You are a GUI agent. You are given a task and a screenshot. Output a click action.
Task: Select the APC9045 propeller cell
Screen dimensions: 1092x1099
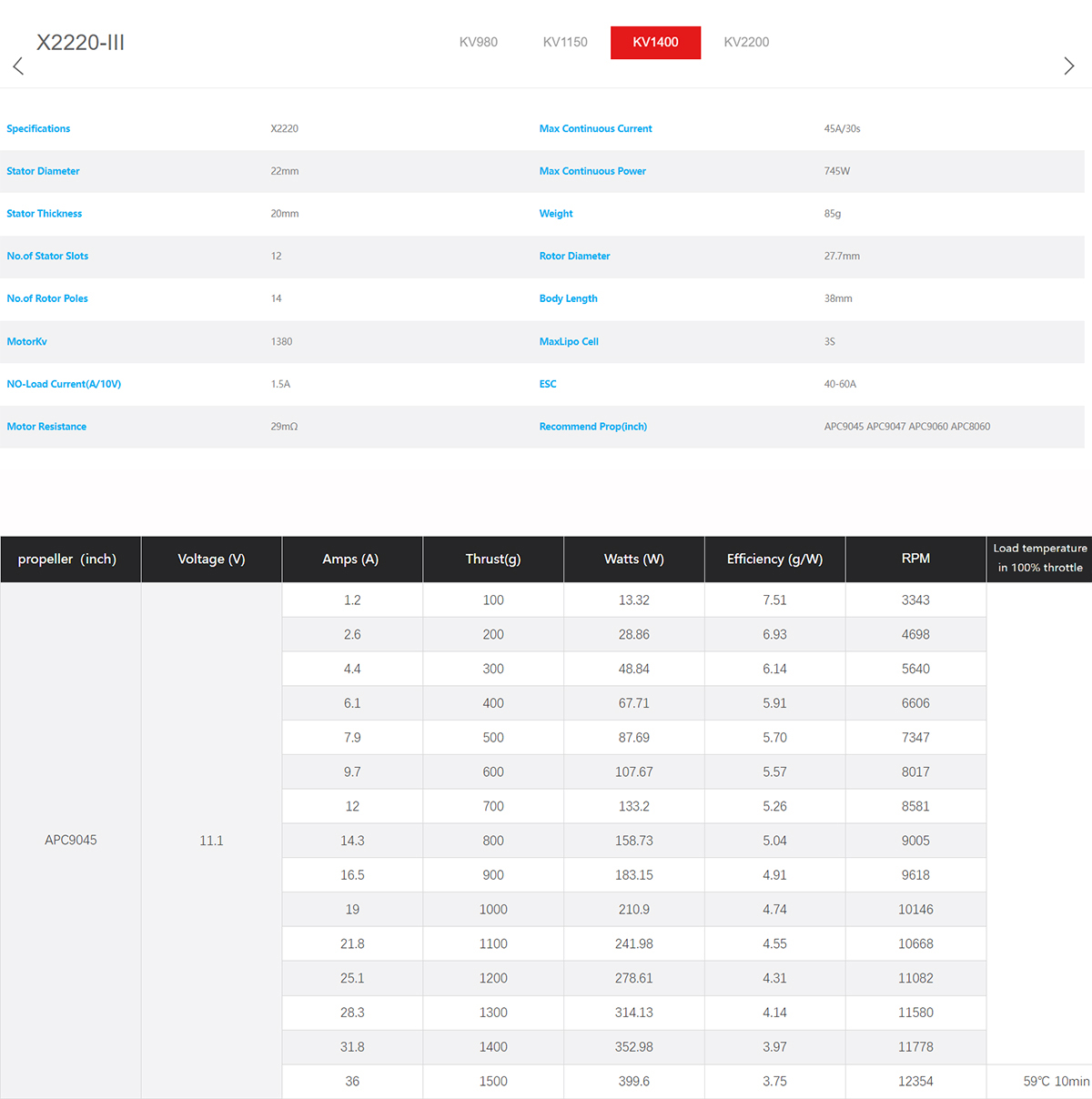[x=71, y=840]
